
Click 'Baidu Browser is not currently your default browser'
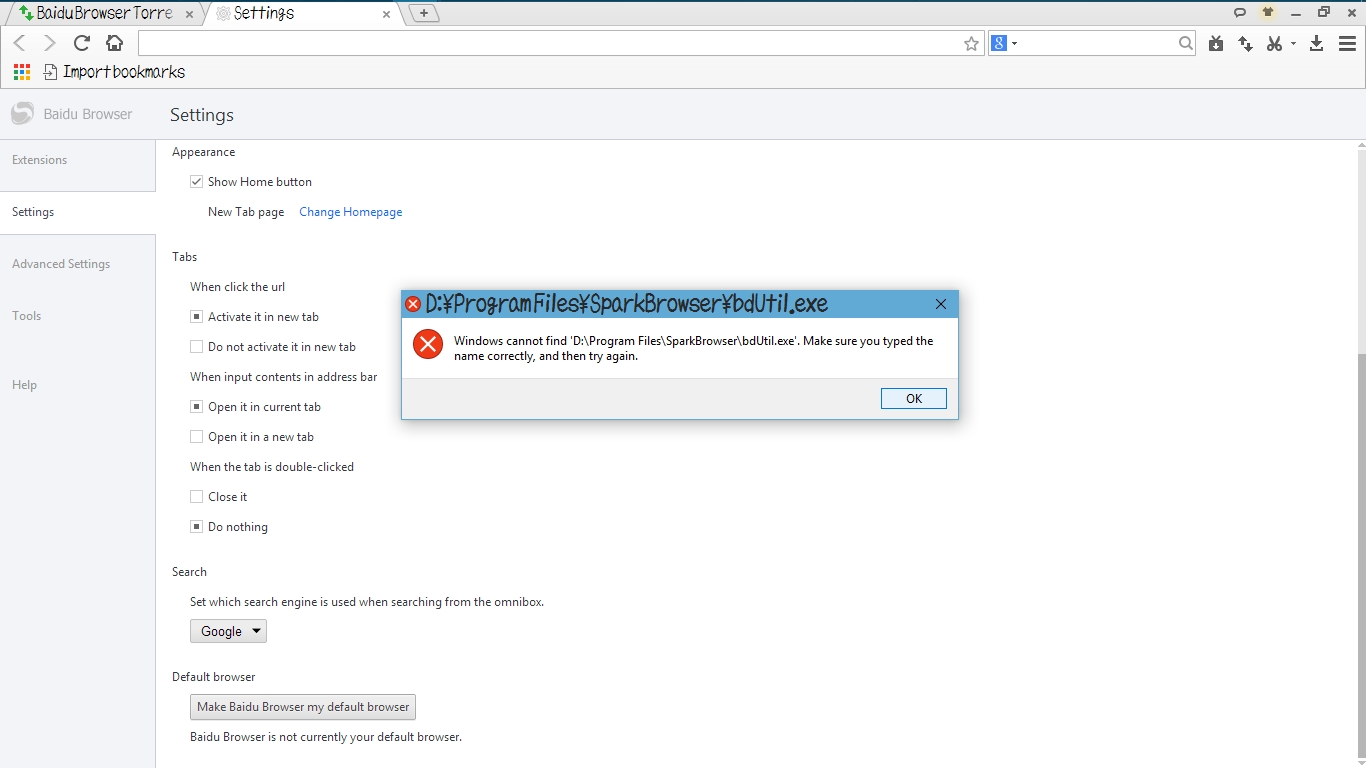[326, 737]
